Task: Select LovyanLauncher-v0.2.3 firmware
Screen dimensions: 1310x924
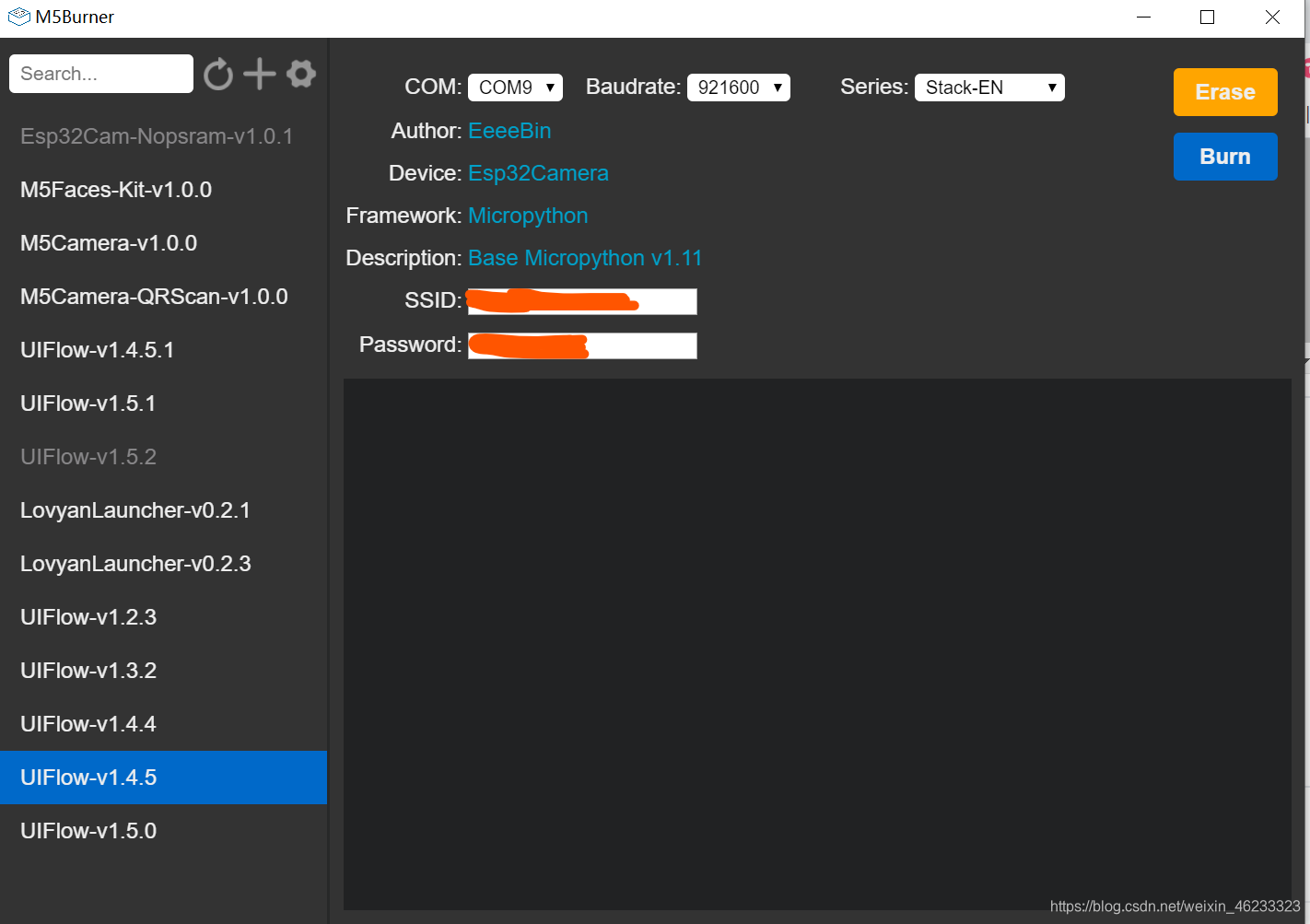Action: (x=164, y=564)
